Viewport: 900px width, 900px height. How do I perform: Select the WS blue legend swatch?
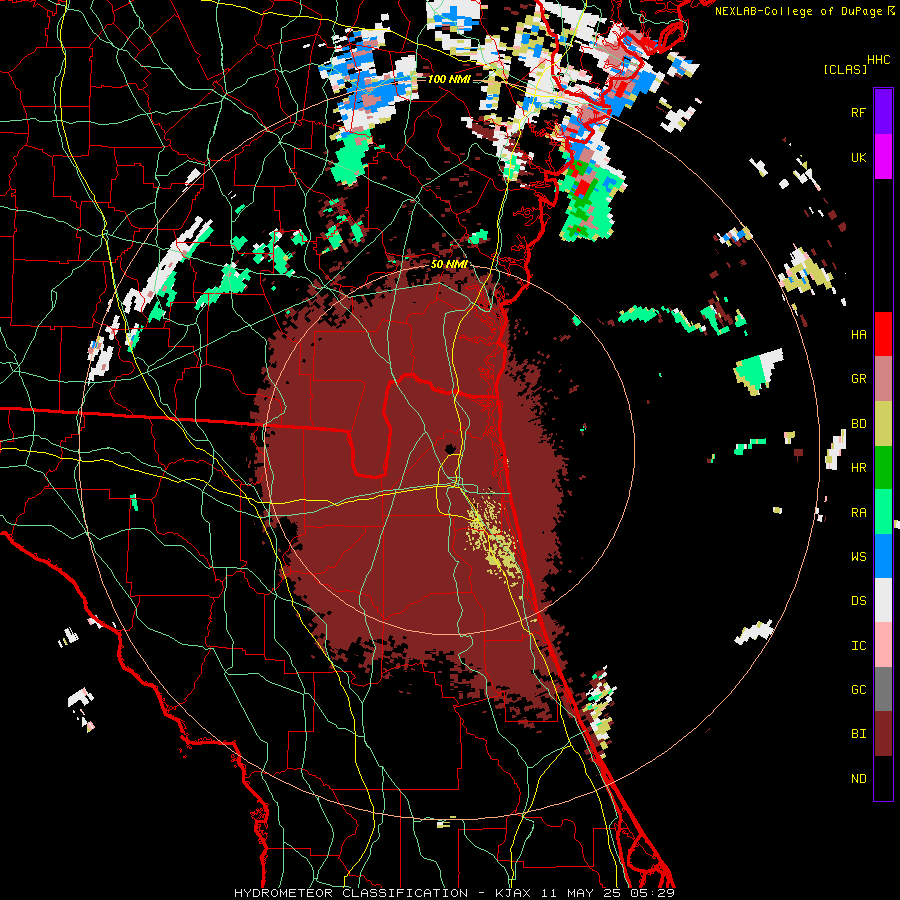pos(883,556)
